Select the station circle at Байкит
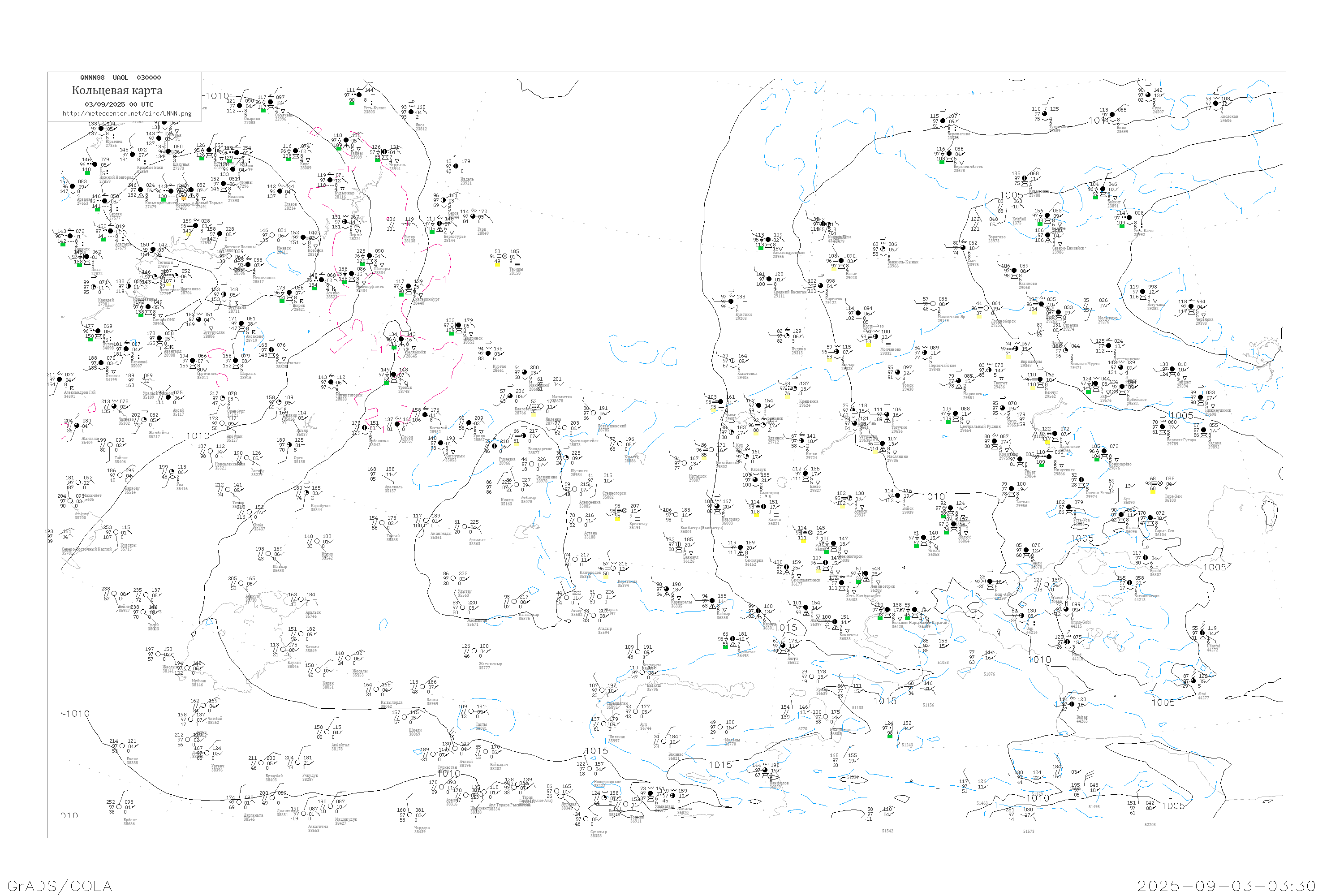The height and width of the screenshot is (896, 1344). (1103, 190)
